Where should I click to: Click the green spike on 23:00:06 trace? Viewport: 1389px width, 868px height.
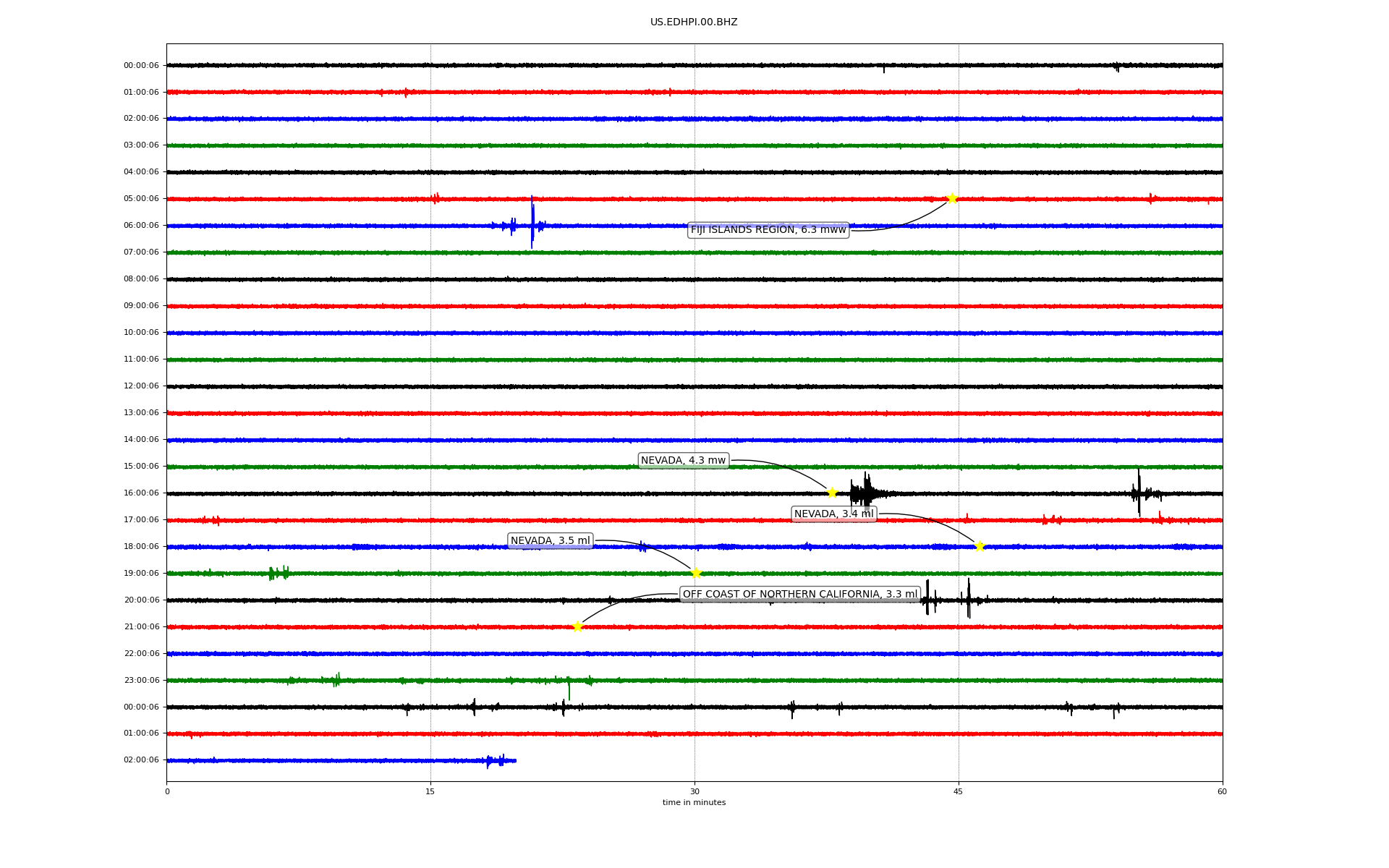[x=569, y=689]
